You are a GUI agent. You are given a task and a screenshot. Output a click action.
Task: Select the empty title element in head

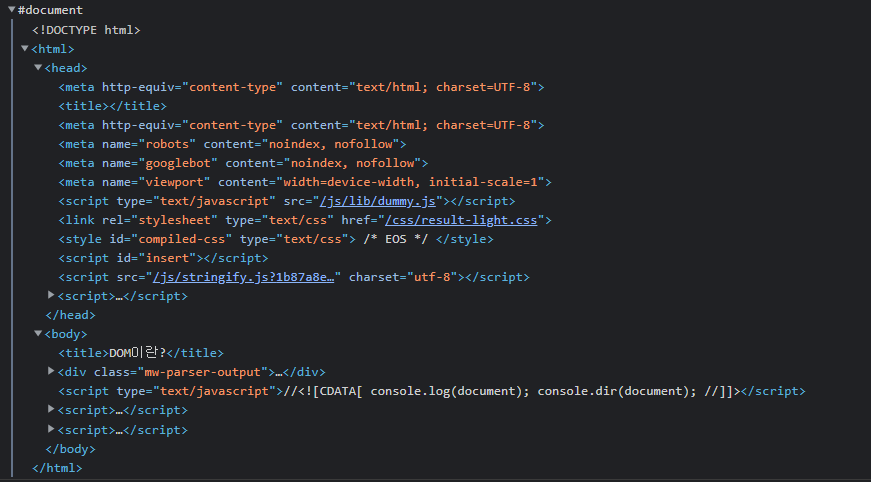click(113, 106)
